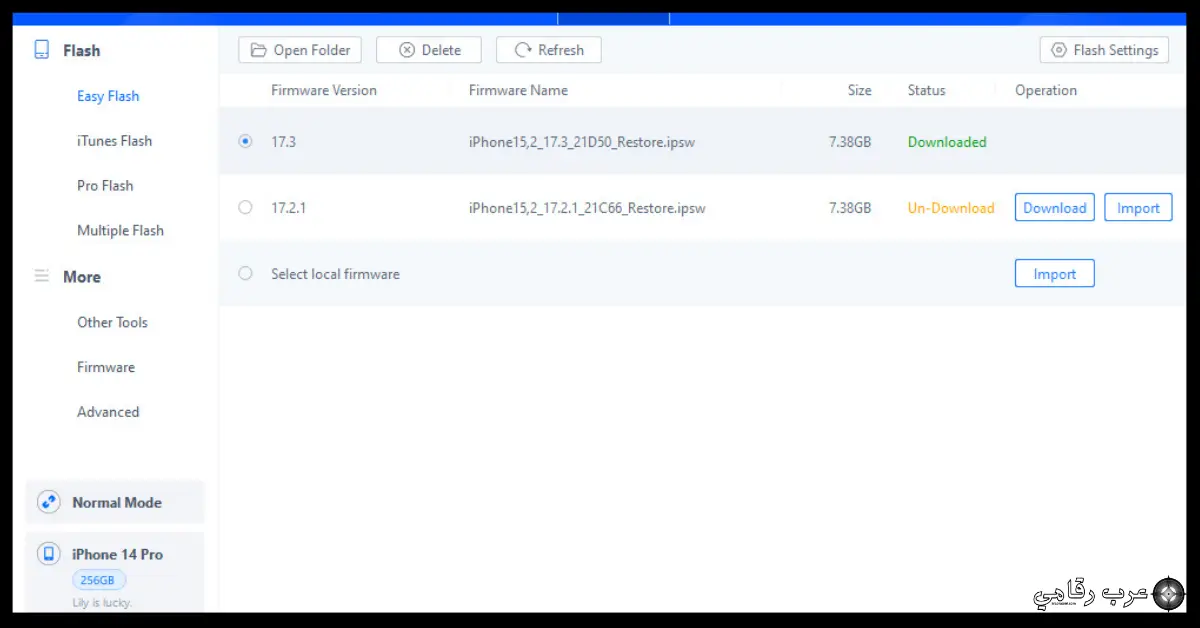Open Pro Flash from the sidebar
The height and width of the screenshot is (628, 1200).
point(104,185)
